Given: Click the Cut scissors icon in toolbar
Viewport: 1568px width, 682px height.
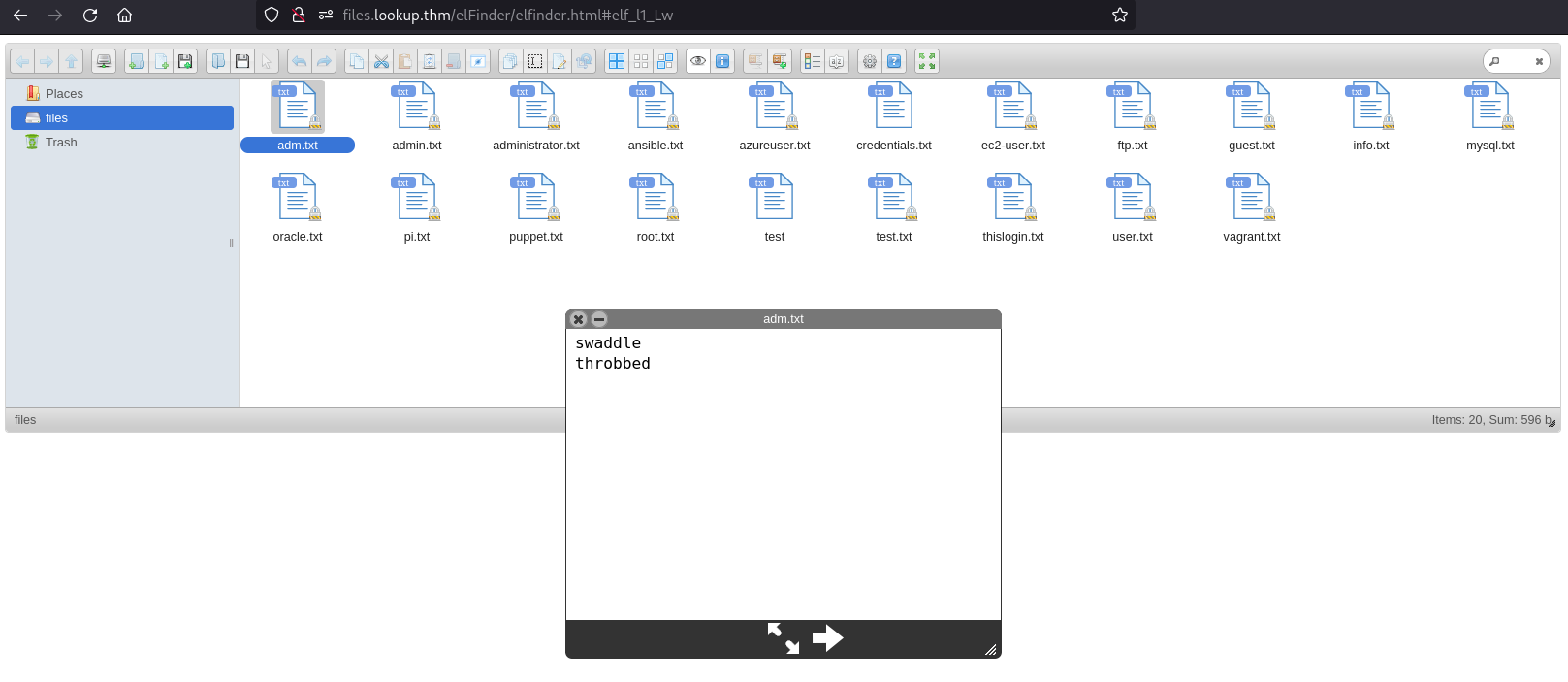Looking at the screenshot, I should pos(381,61).
